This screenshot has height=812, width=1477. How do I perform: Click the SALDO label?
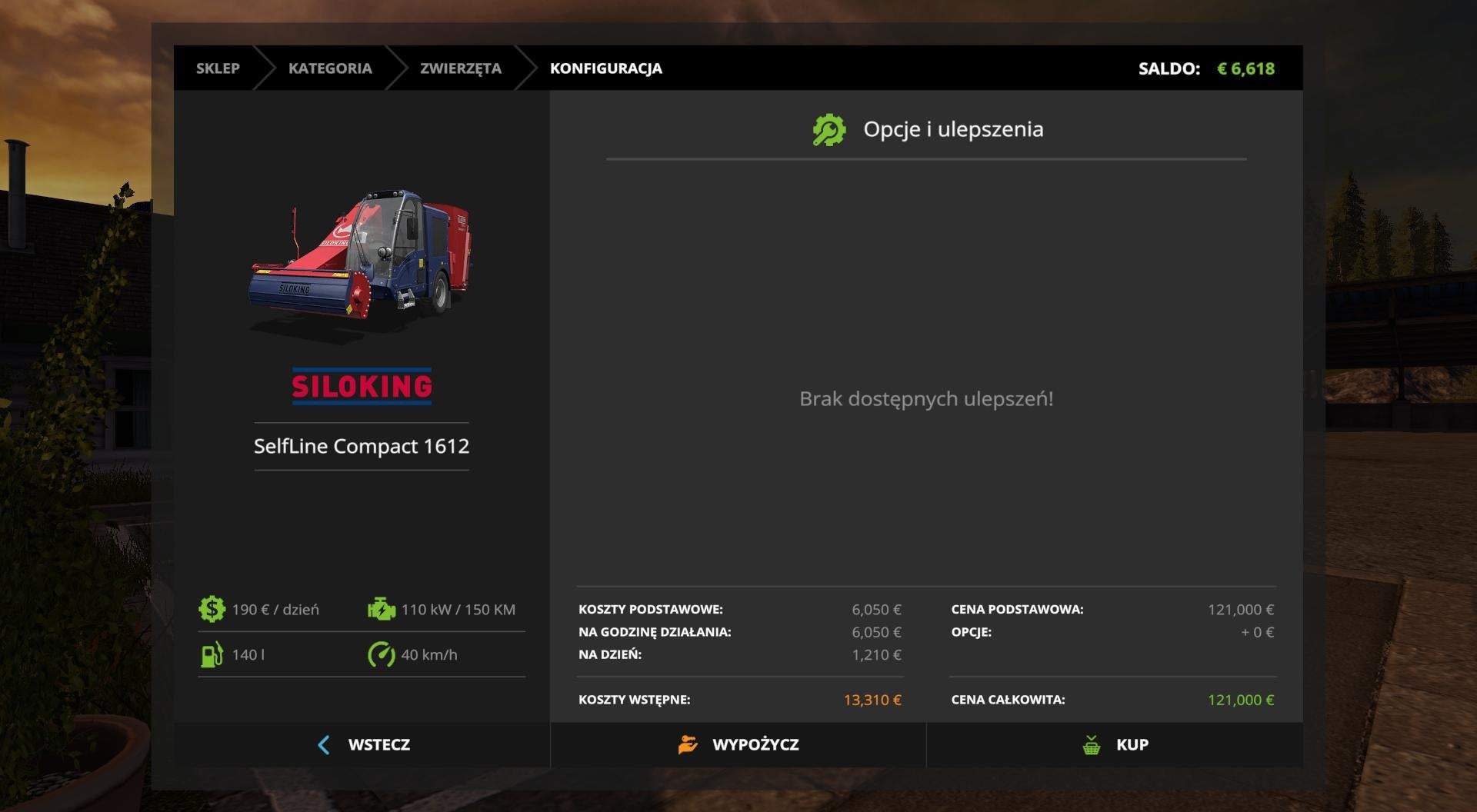tap(1169, 68)
